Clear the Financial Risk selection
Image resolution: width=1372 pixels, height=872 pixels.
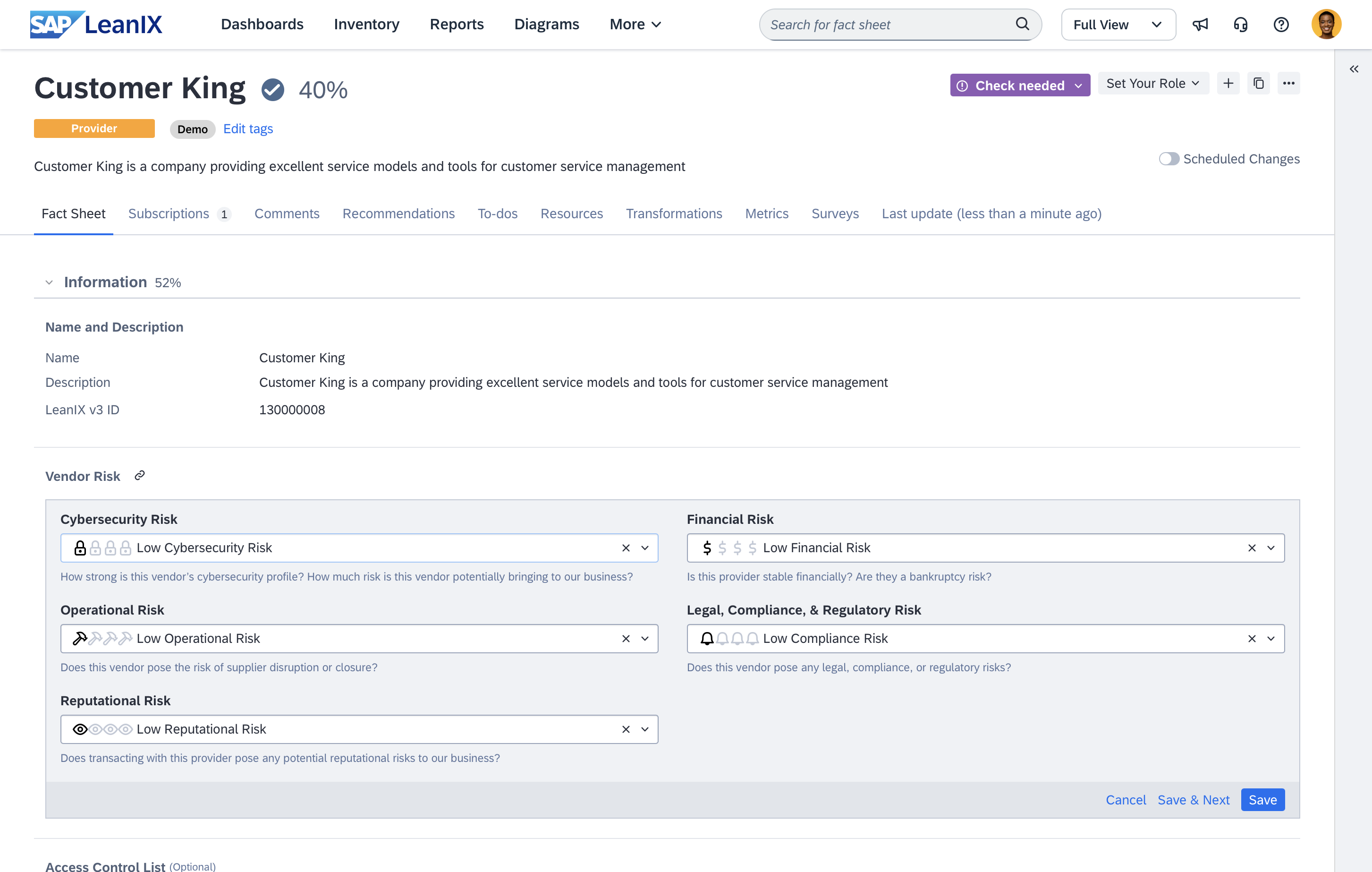tap(1252, 547)
